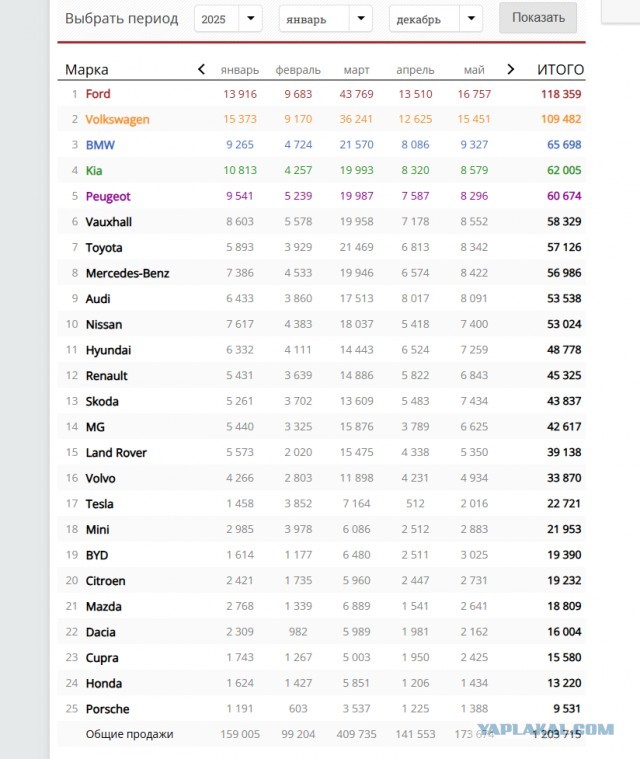640x759 pixels.
Task: Select the Vauxhall row name
Action: 108,222
